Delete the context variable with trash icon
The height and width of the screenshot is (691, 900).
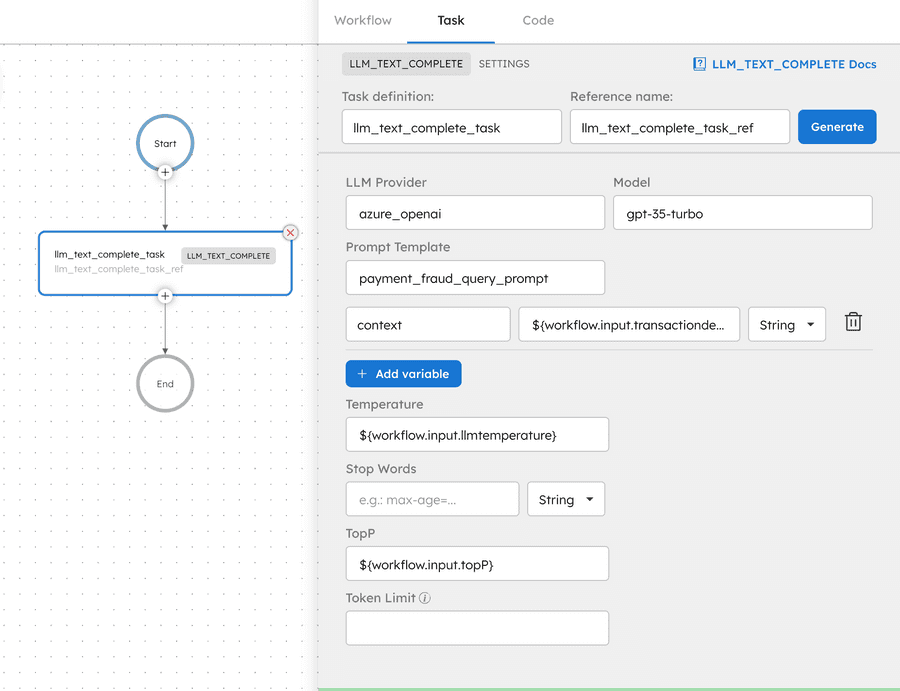click(x=853, y=322)
